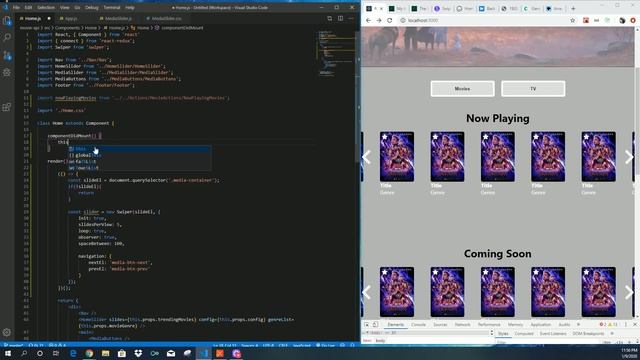Open the VS Code Explorer icon

7,20
